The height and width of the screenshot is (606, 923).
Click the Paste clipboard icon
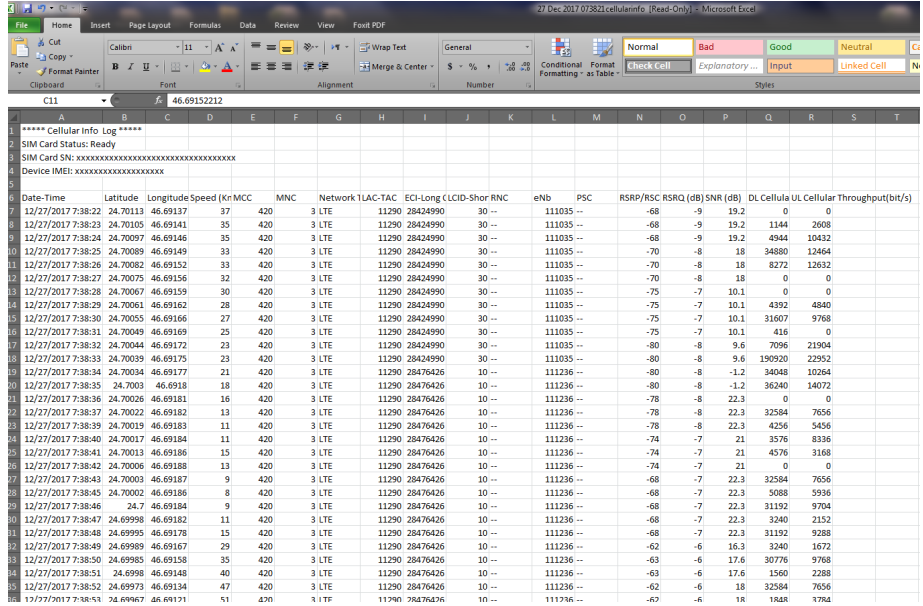tap(19, 48)
